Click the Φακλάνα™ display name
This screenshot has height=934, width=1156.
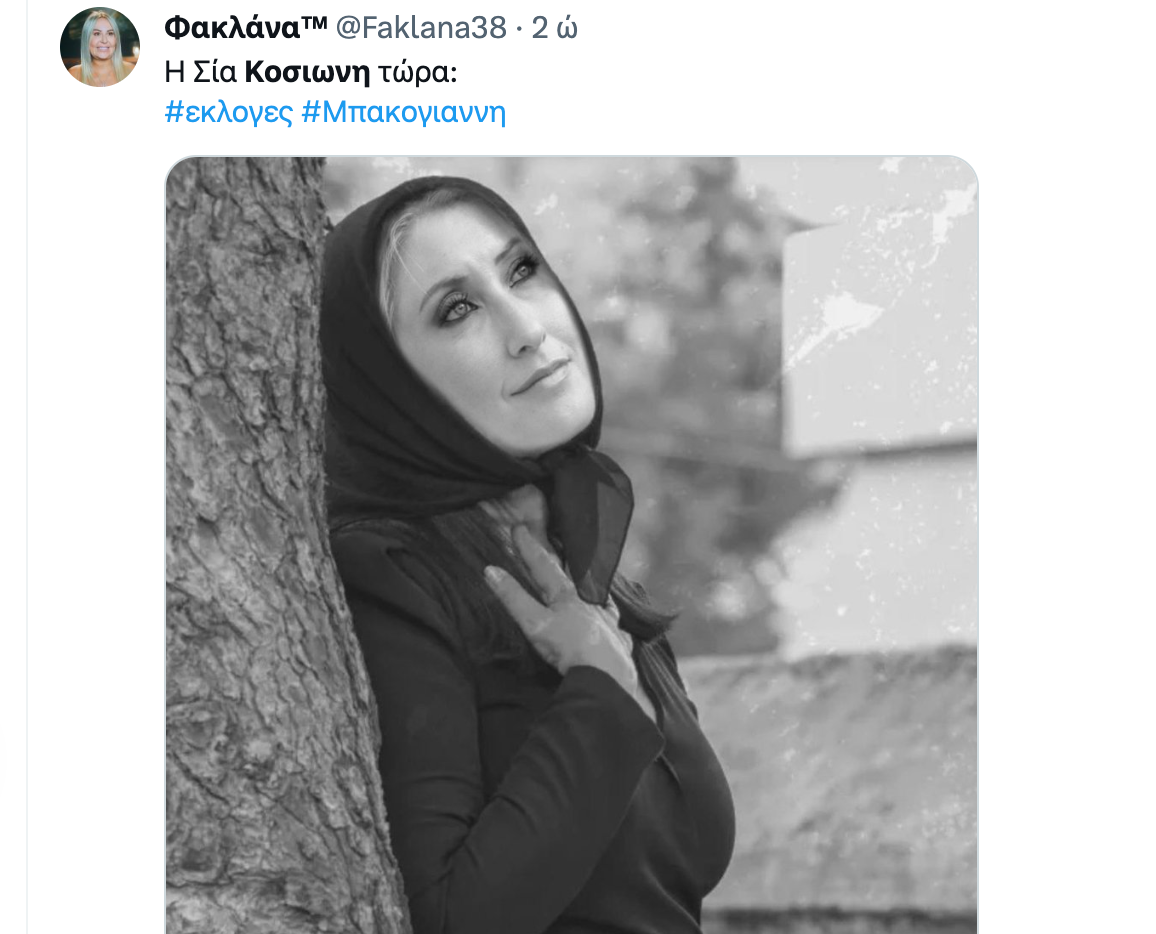click(x=246, y=28)
